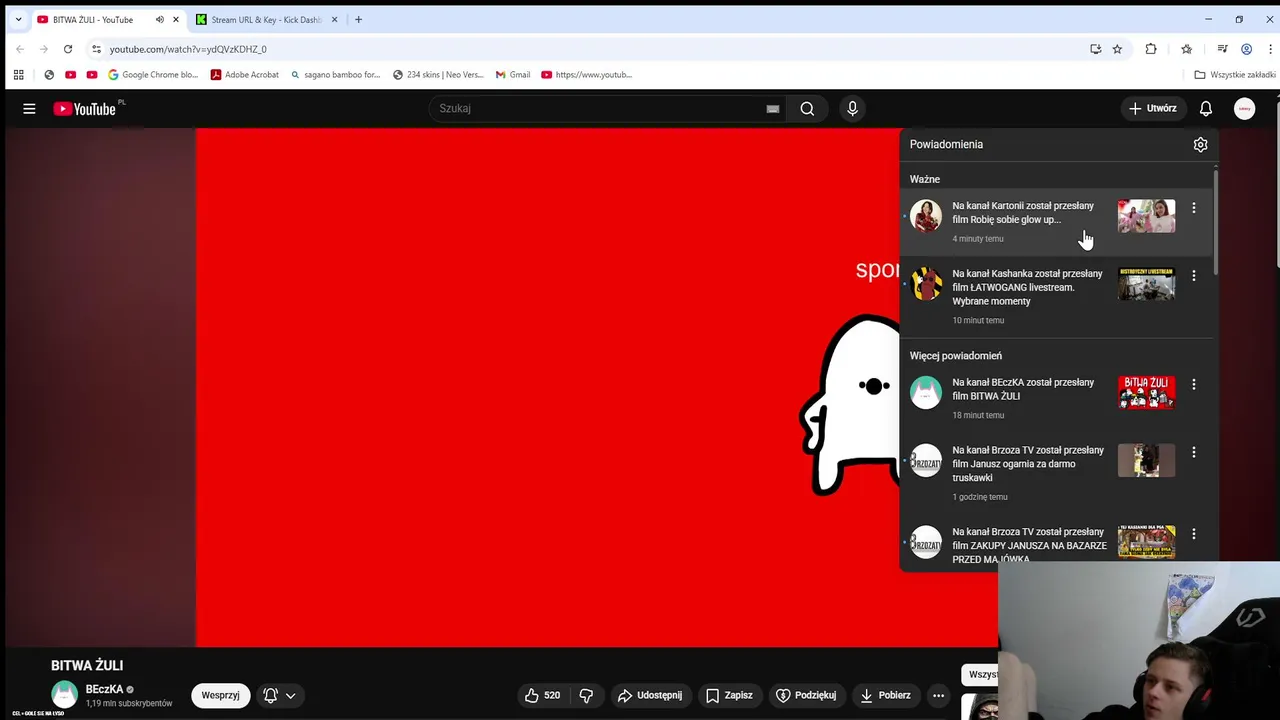Open the Utwórz create menu
Image resolution: width=1280 pixels, height=720 pixels.
point(1153,108)
